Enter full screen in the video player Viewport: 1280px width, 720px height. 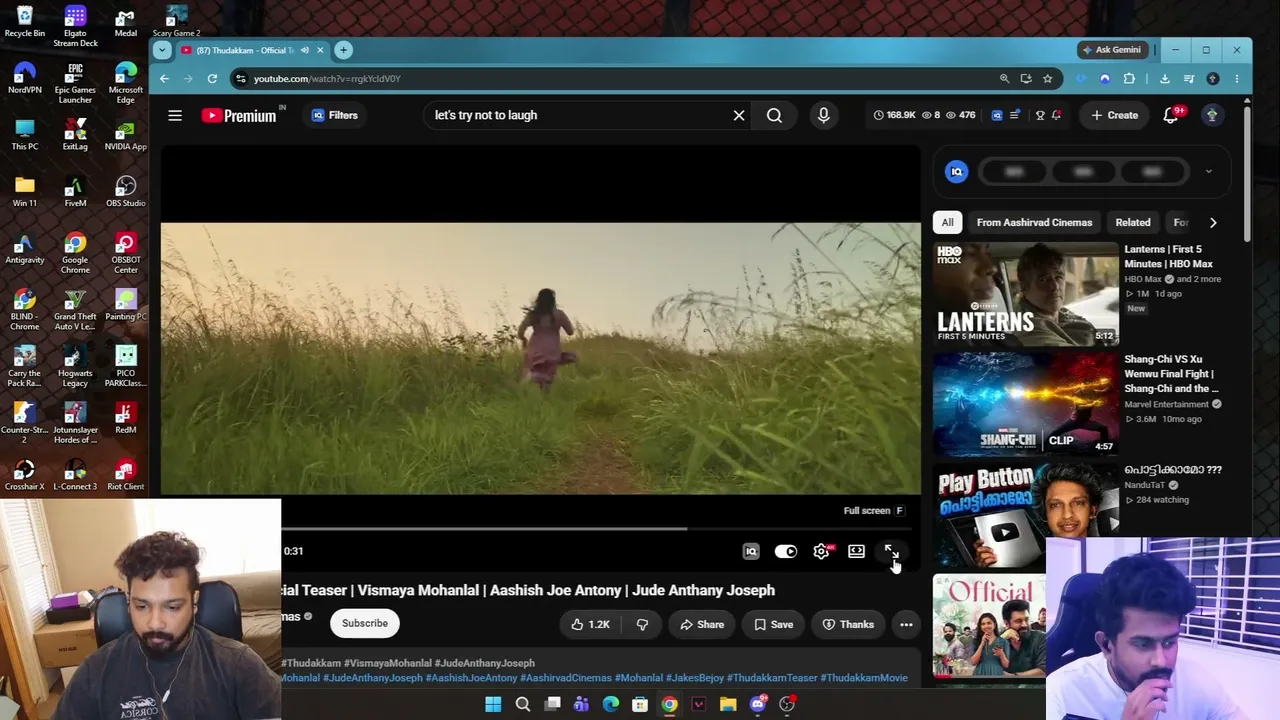[x=891, y=551]
